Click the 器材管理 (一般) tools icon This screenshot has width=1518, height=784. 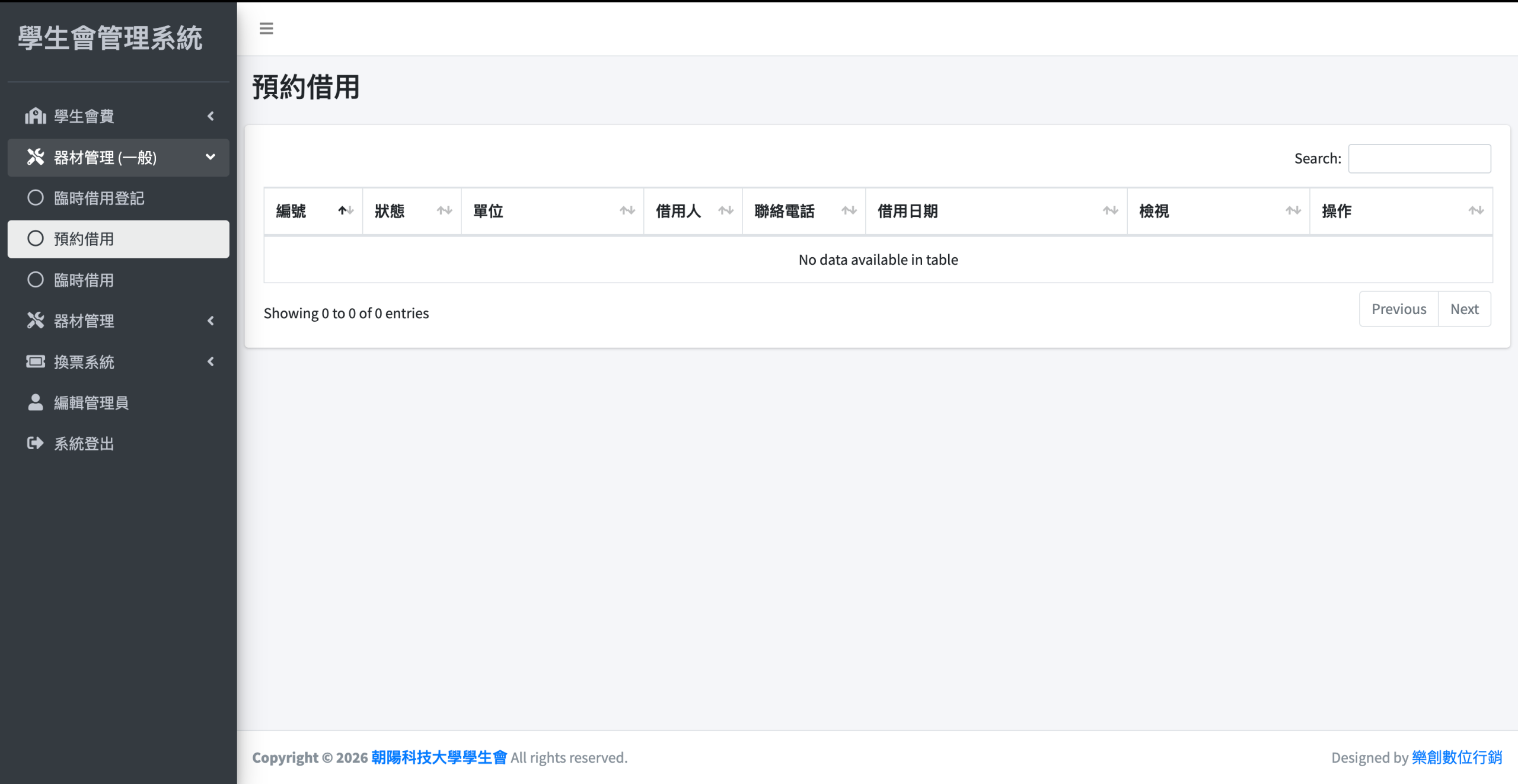36,157
